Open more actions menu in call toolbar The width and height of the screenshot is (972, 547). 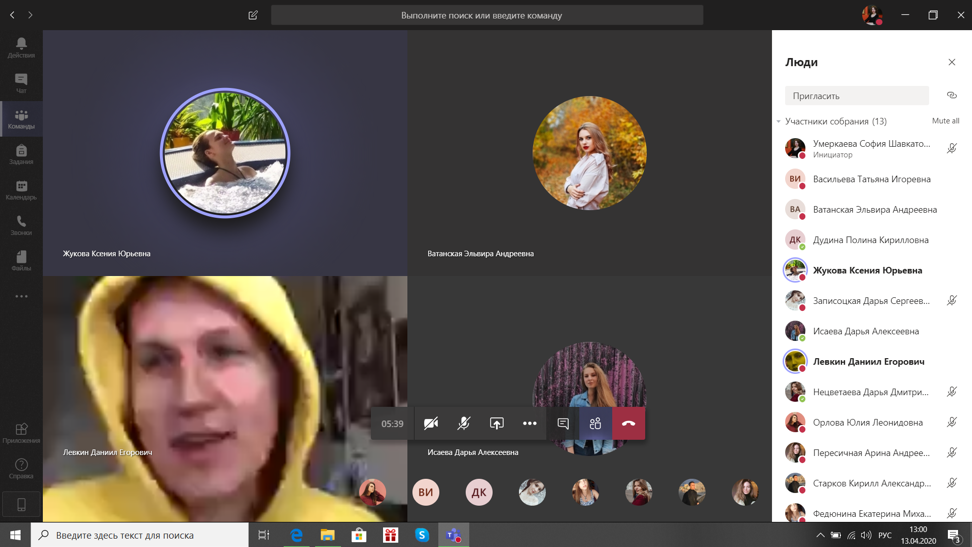(x=530, y=423)
